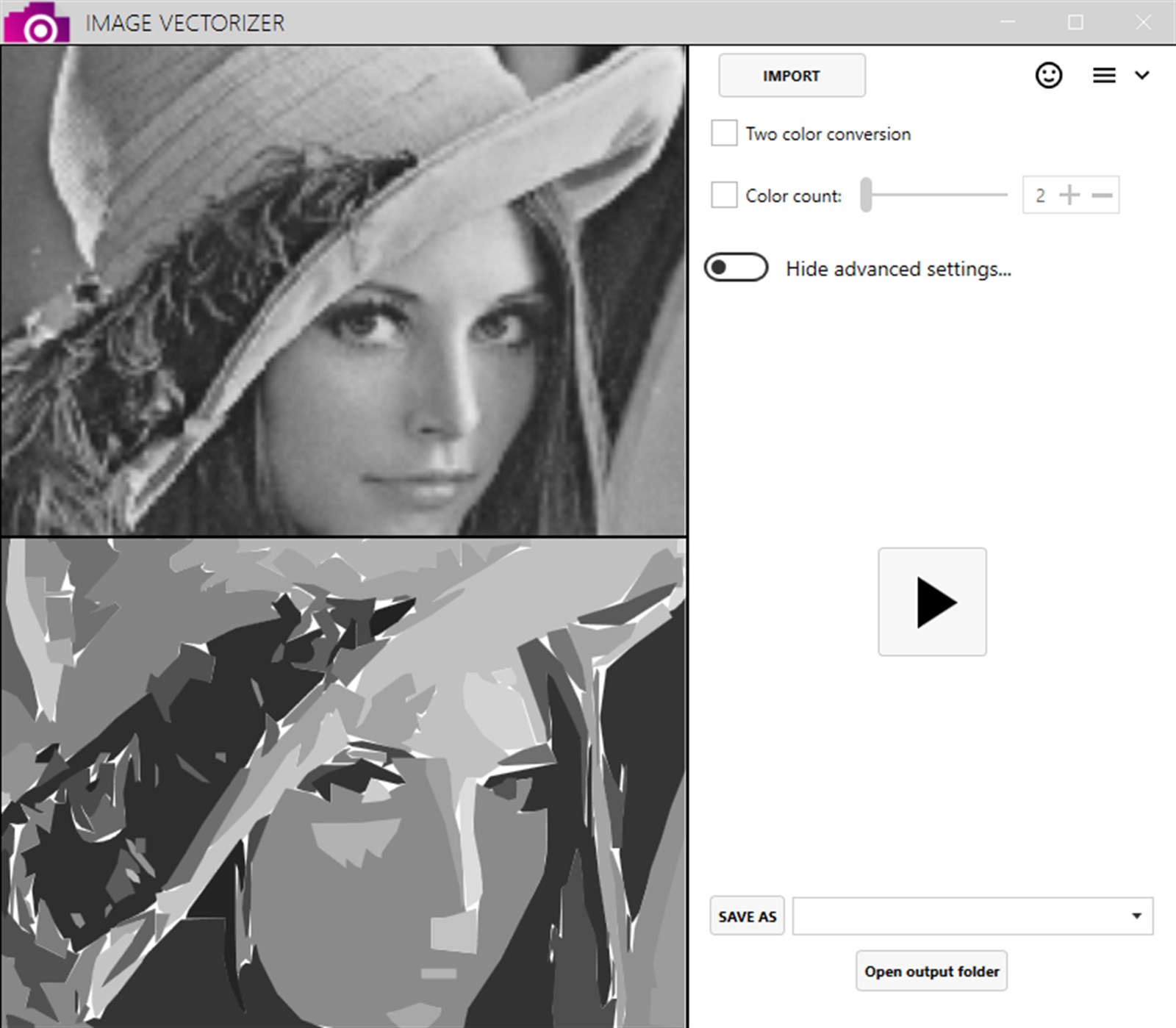Click the Open output folder button
1176x1028 pixels.
click(931, 971)
